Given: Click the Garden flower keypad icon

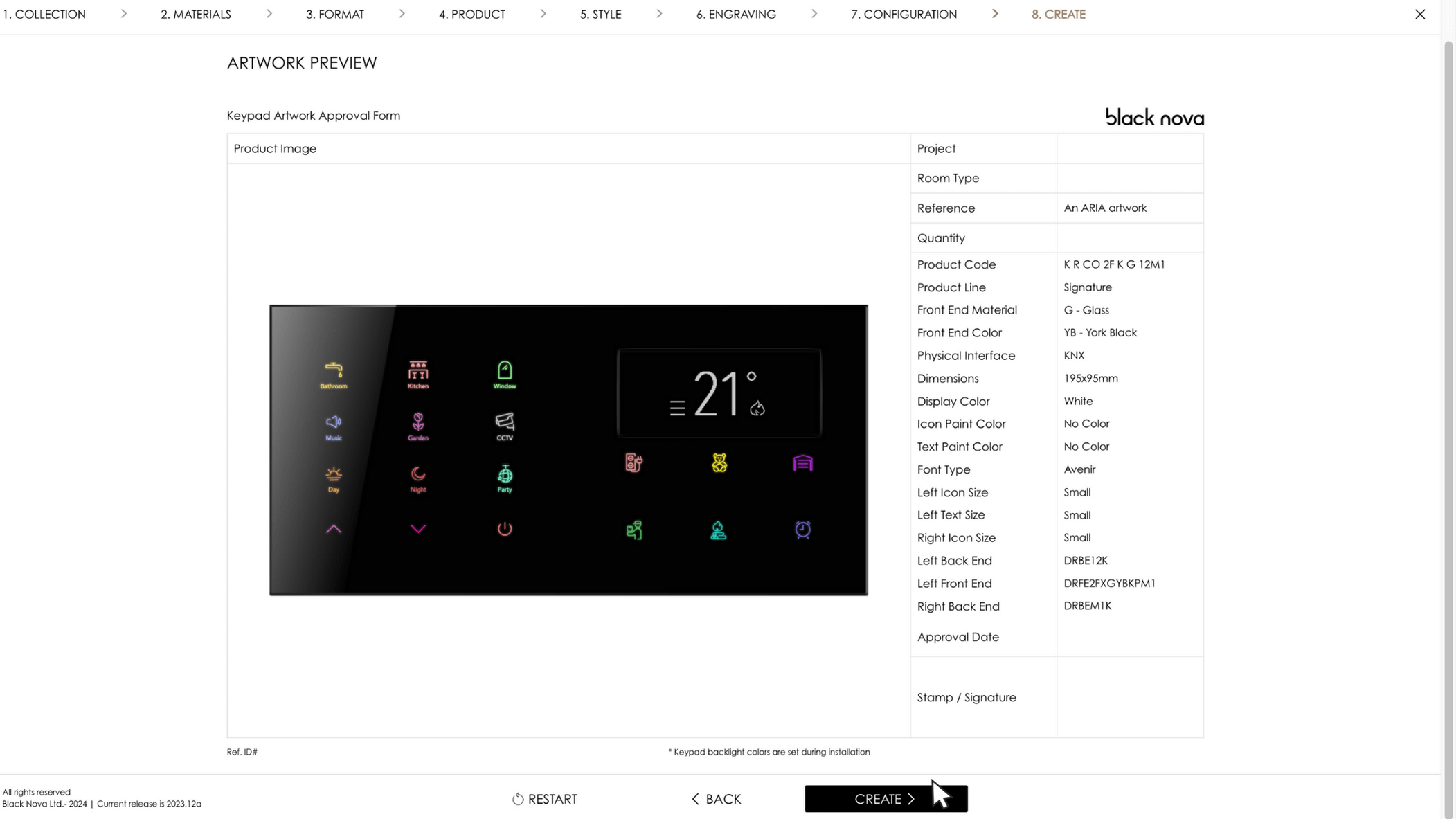Looking at the screenshot, I should click(x=418, y=422).
